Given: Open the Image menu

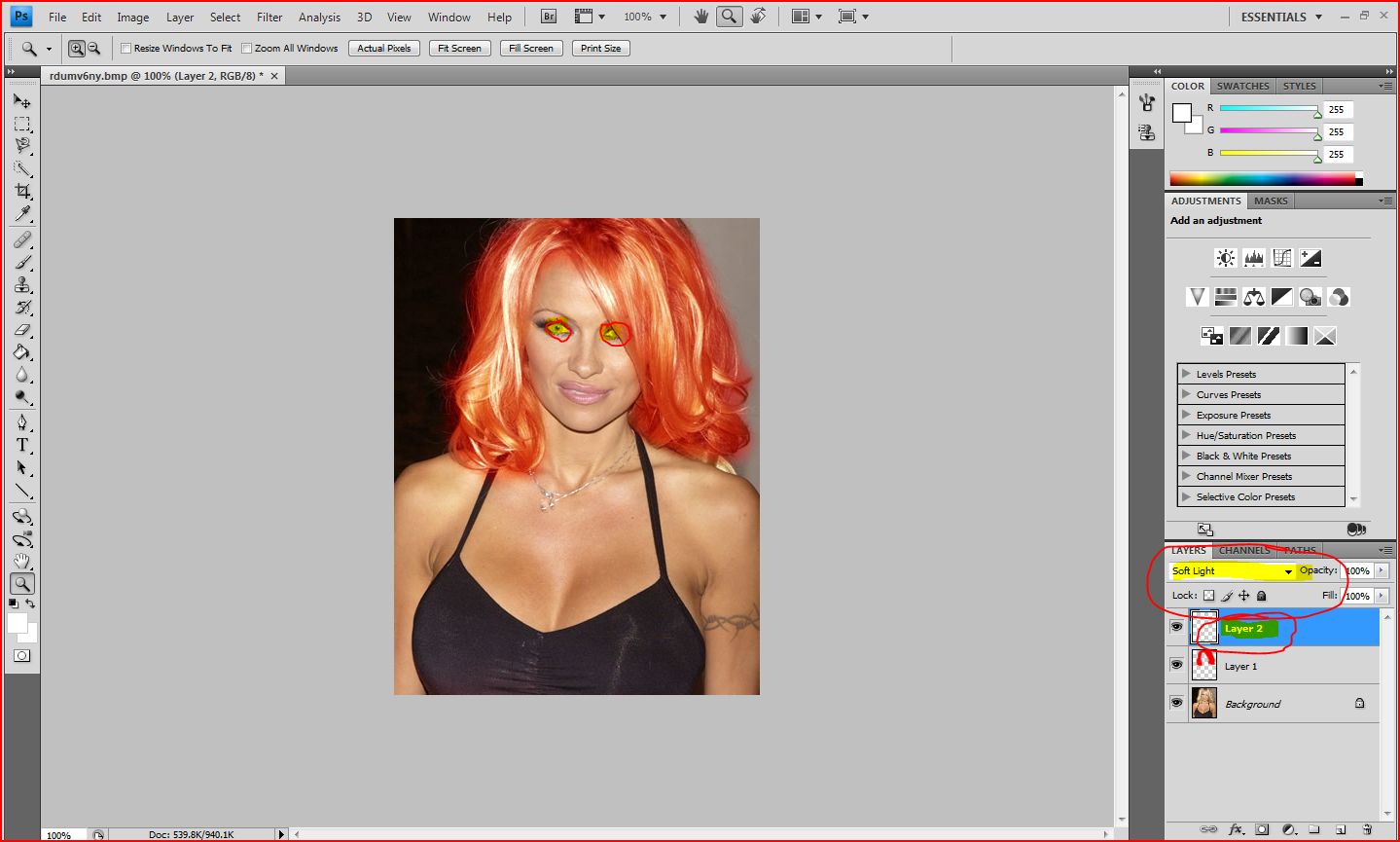Looking at the screenshot, I should 133,18.
